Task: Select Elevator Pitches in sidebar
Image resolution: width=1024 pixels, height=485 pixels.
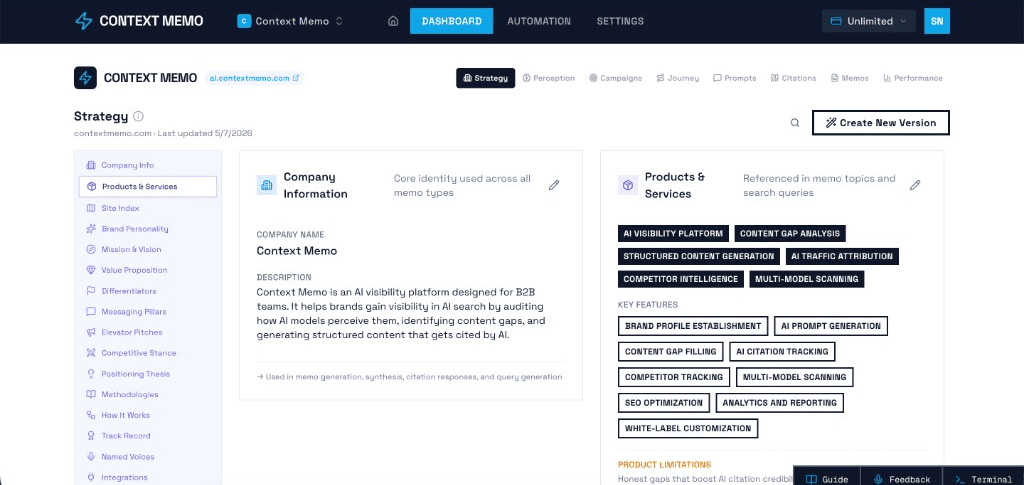Action: tap(148, 332)
